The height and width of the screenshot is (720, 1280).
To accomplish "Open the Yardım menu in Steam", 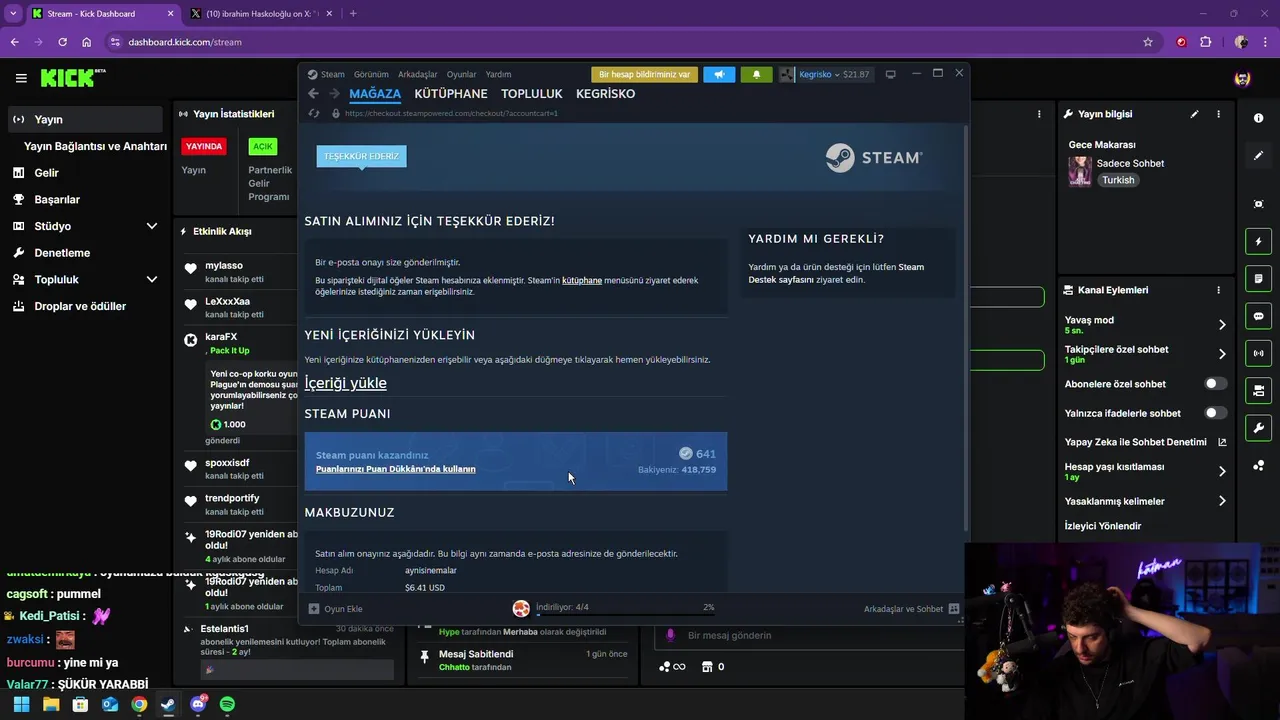I will pyautogui.click(x=498, y=74).
